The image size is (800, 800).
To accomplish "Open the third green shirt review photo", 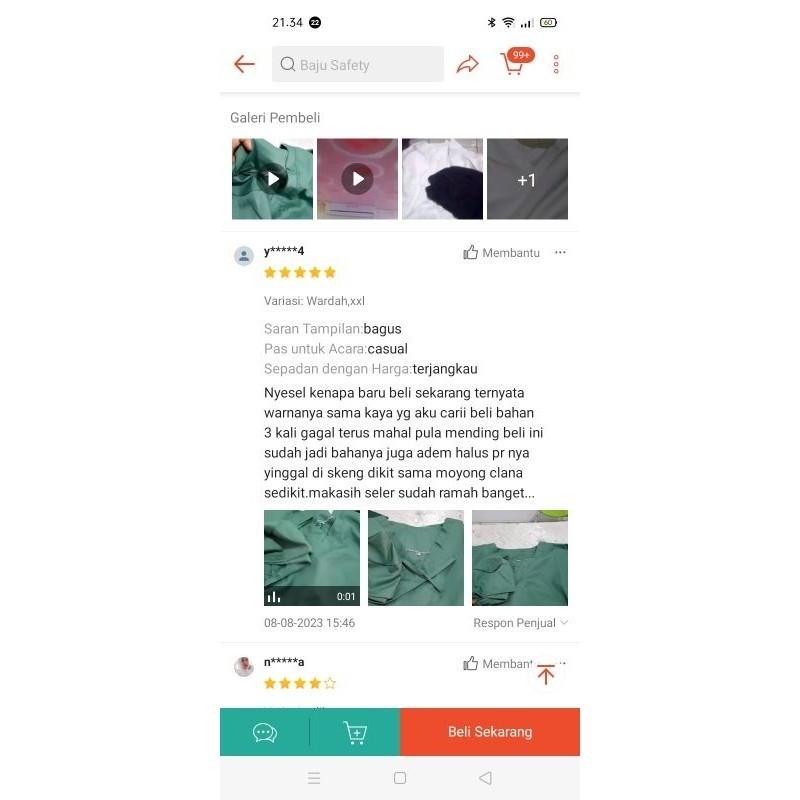I will coord(520,558).
